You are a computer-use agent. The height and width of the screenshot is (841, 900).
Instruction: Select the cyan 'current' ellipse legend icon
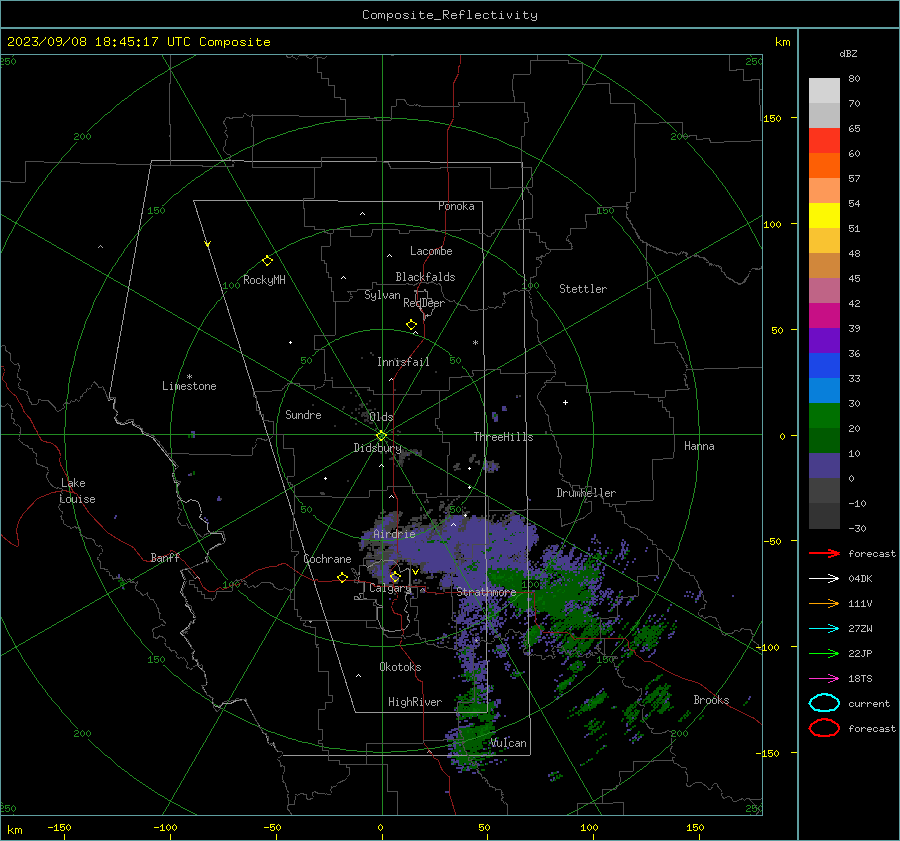(x=824, y=703)
